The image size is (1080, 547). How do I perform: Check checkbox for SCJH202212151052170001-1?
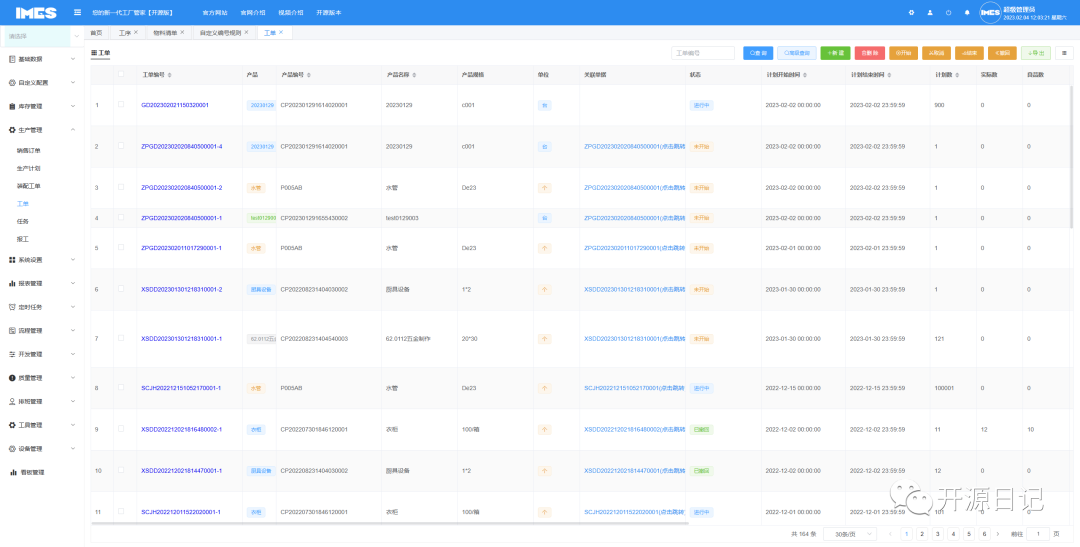[x=121, y=388]
